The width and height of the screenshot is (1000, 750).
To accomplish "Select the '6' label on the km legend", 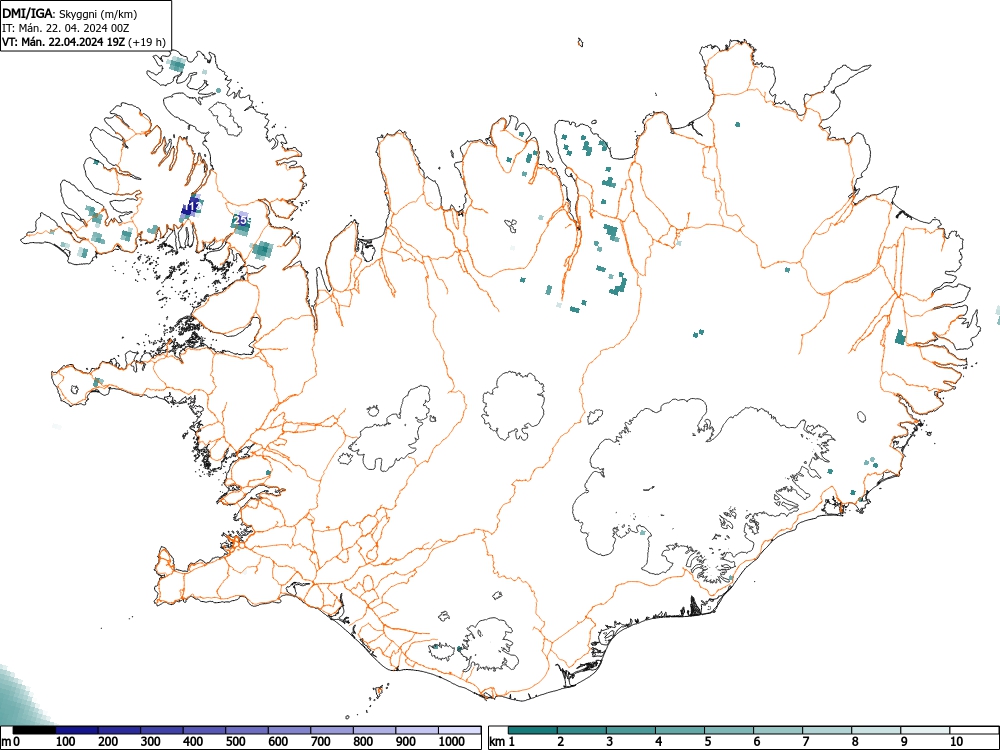I will click(x=756, y=742).
